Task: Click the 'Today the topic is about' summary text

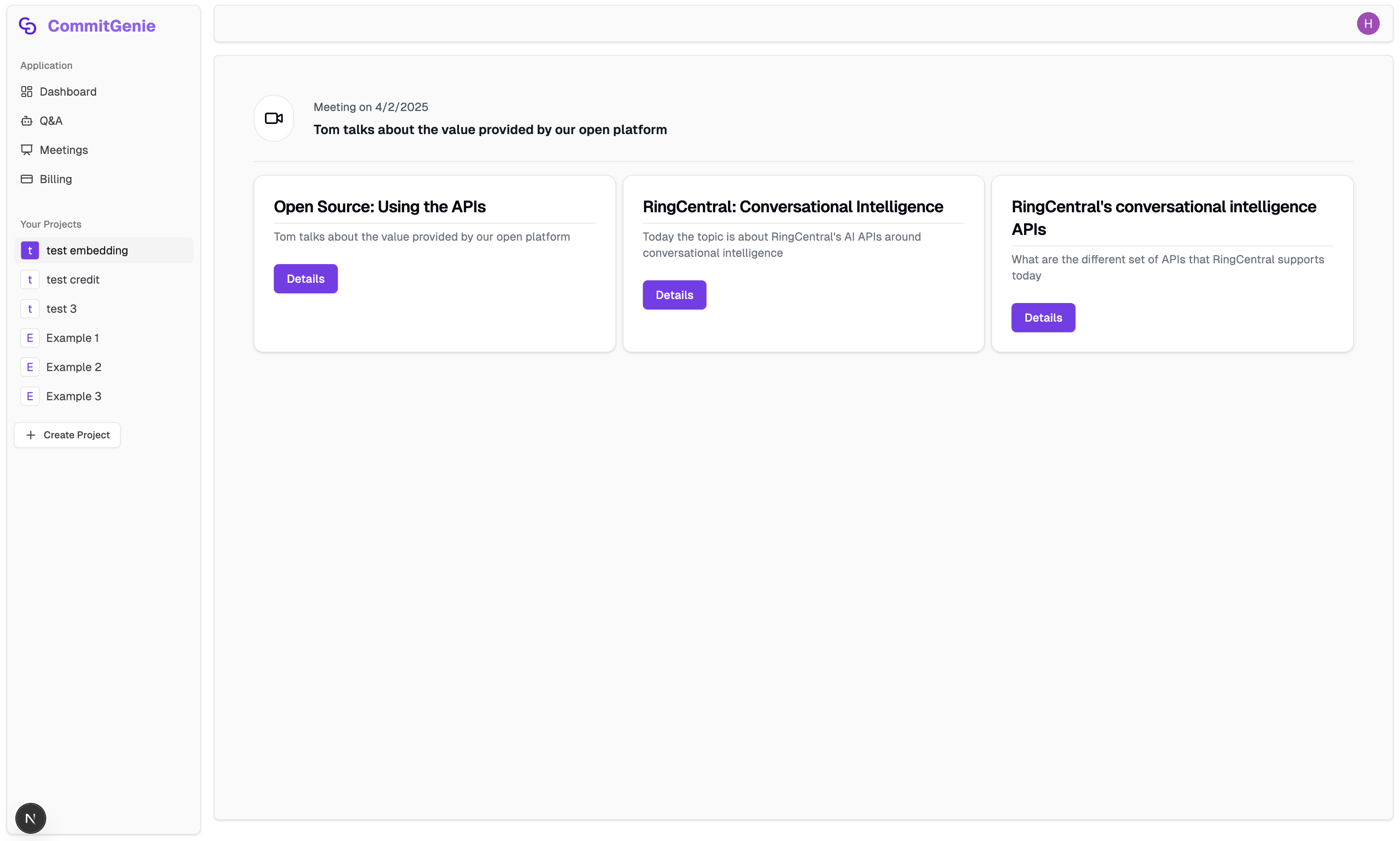Action: point(781,245)
